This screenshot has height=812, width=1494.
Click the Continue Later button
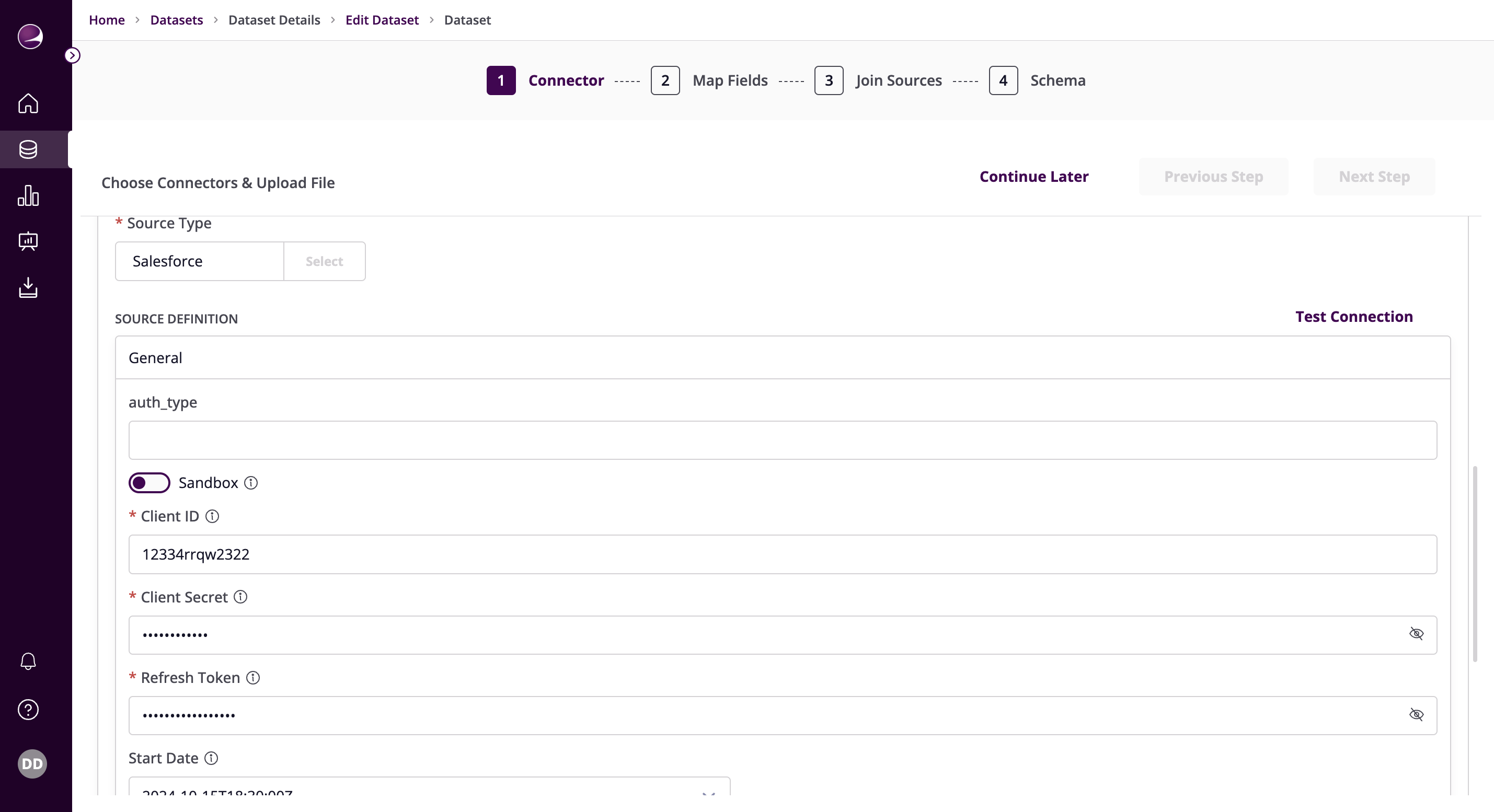[1033, 176]
